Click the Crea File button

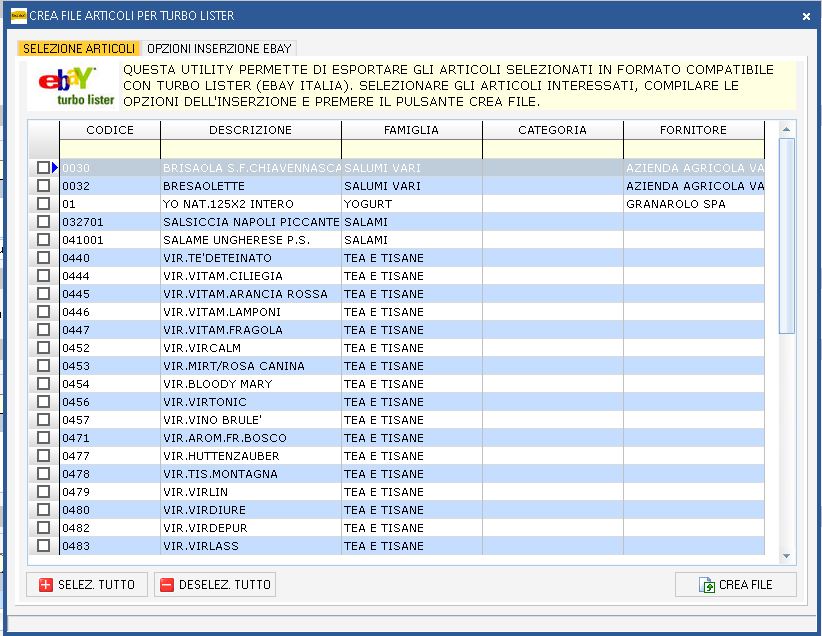(736, 585)
